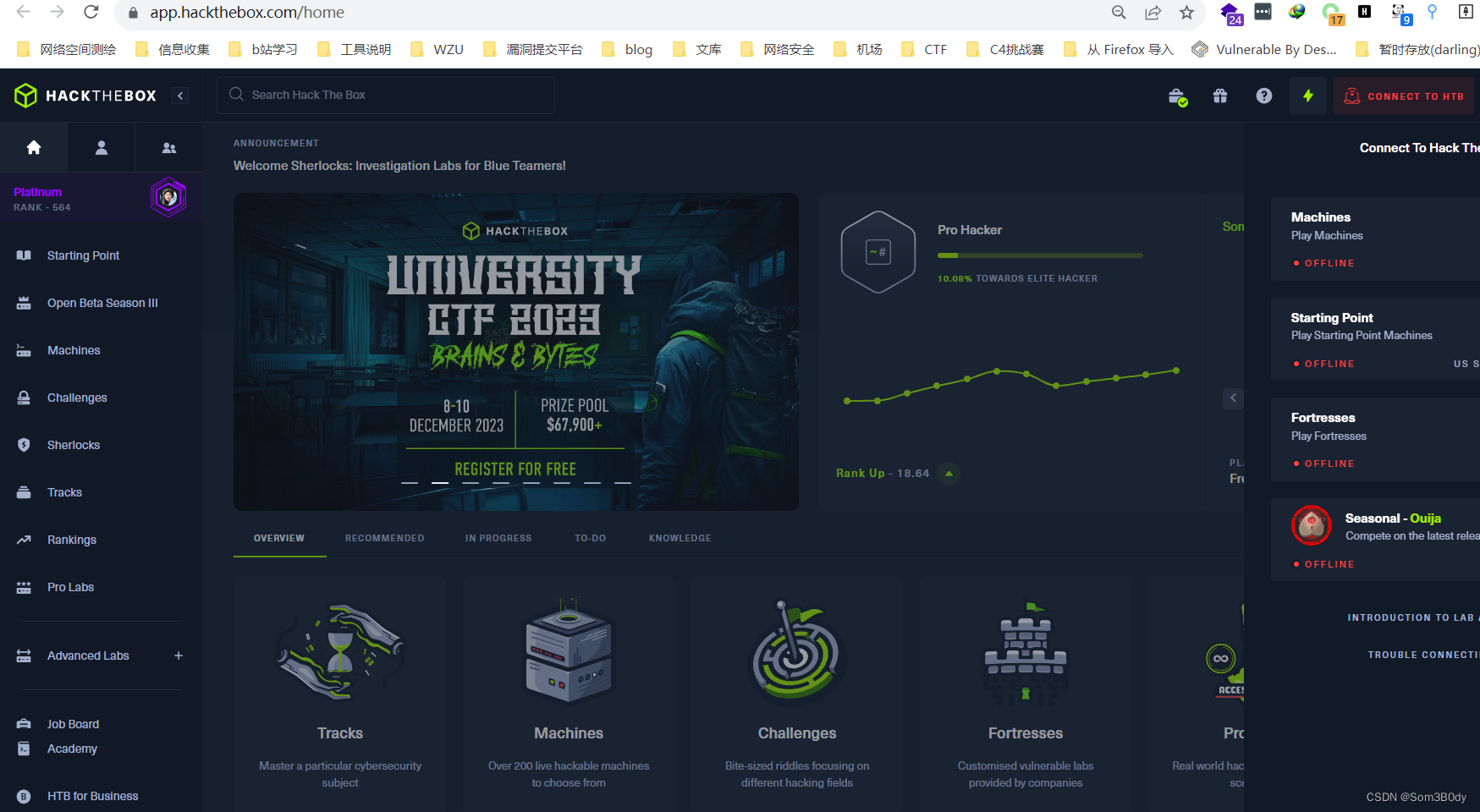Go to Machines in left sidebar
The width and height of the screenshot is (1480, 812).
74,350
